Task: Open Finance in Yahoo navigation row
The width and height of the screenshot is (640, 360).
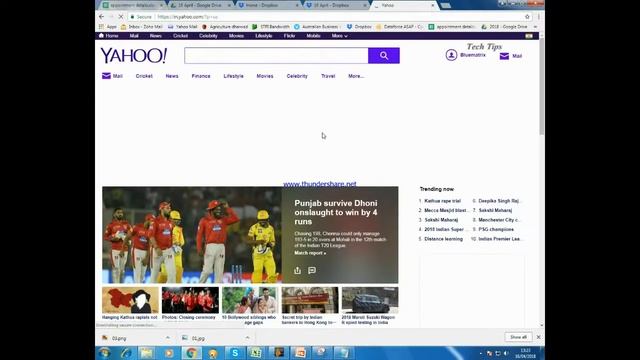Action: click(201, 76)
